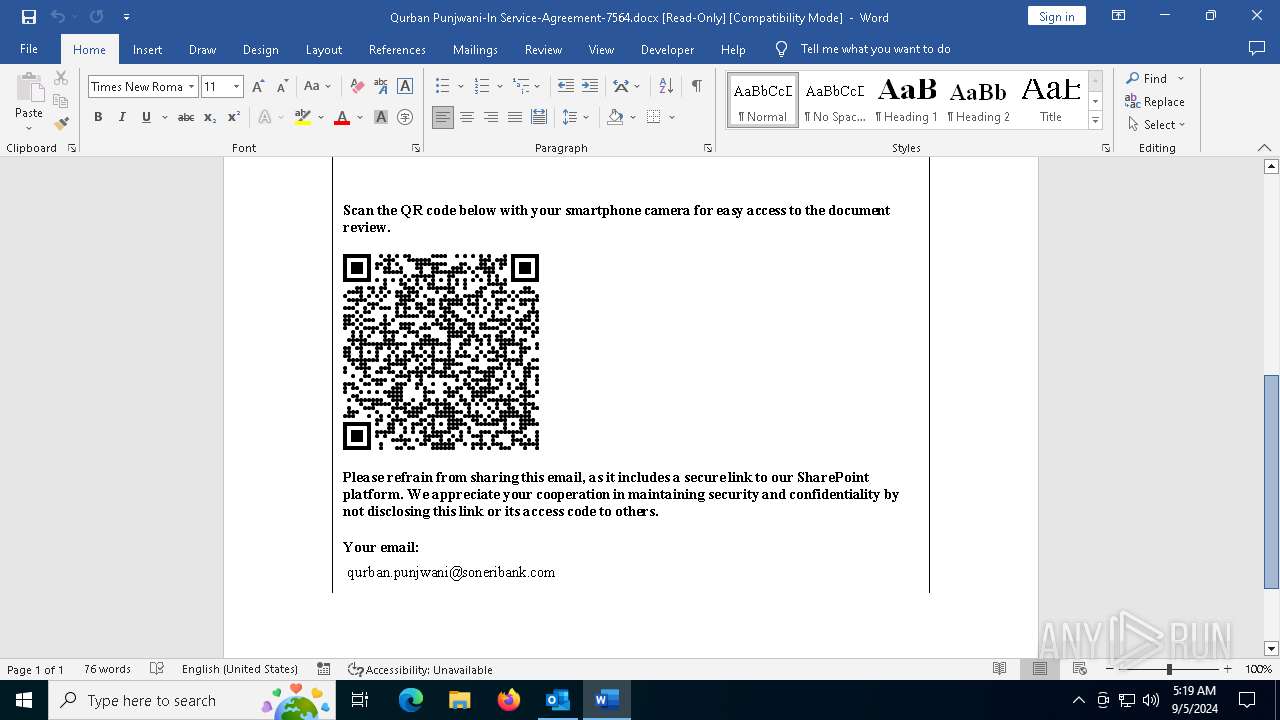1280x720 pixels.
Task: Apply superscript formatting
Action: pyautogui.click(x=233, y=117)
